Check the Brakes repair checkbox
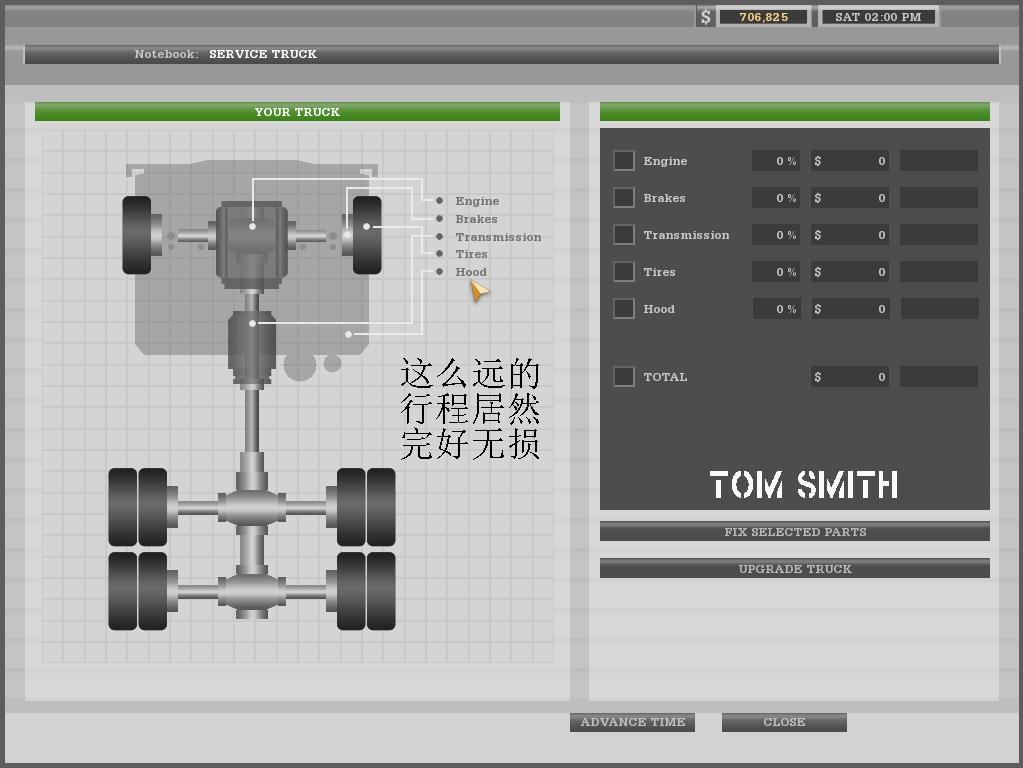The height and width of the screenshot is (768, 1023). coord(624,198)
